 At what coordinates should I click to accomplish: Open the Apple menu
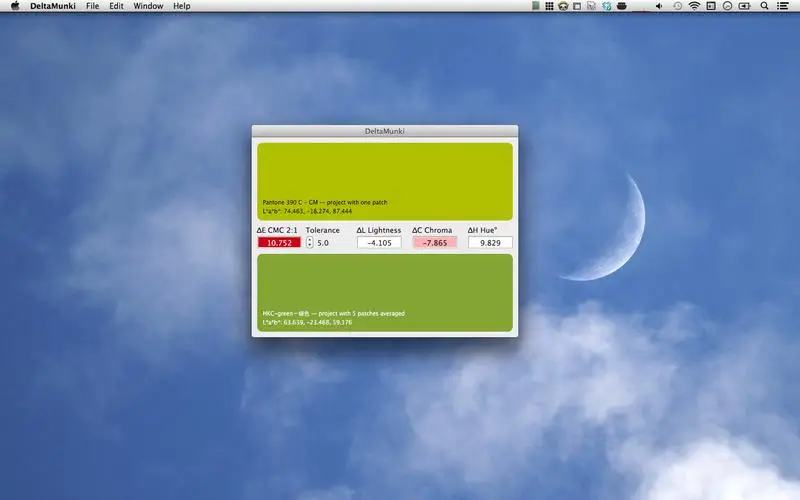tap(15, 6)
